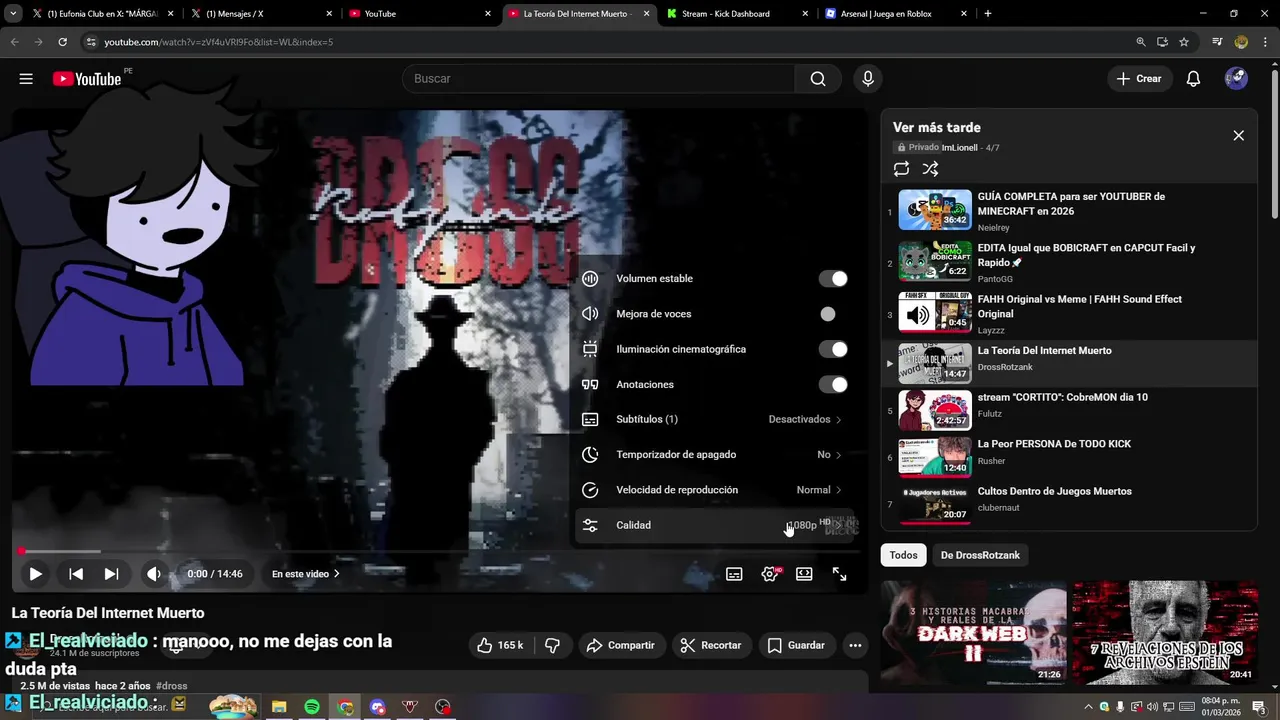The height and width of the screenshot is (720, 1280).
Task: Select the Todos filter chip
Action: [x=903, y=555]
